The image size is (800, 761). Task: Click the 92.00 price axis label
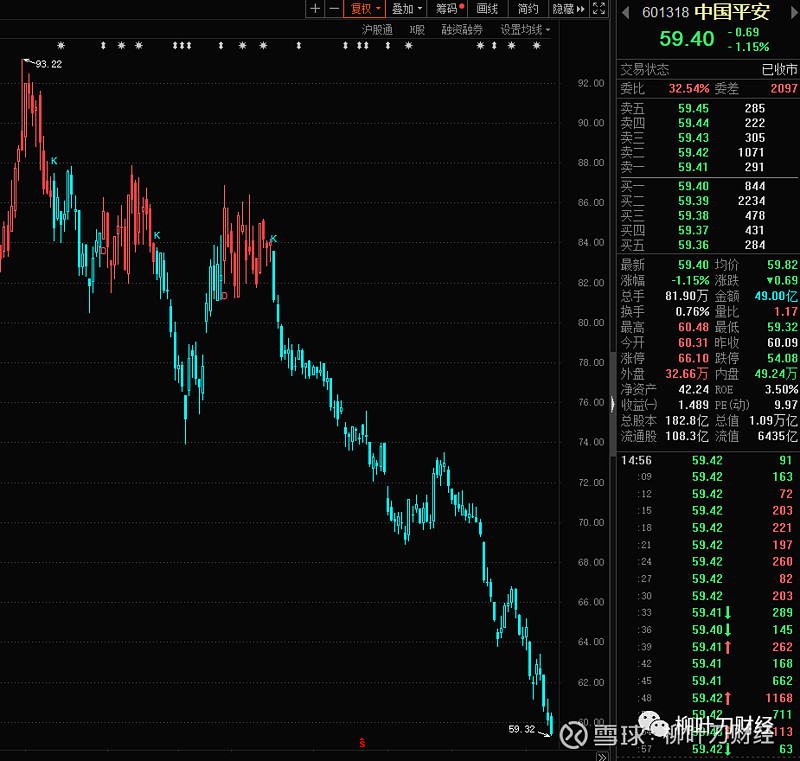click(591, 83)
